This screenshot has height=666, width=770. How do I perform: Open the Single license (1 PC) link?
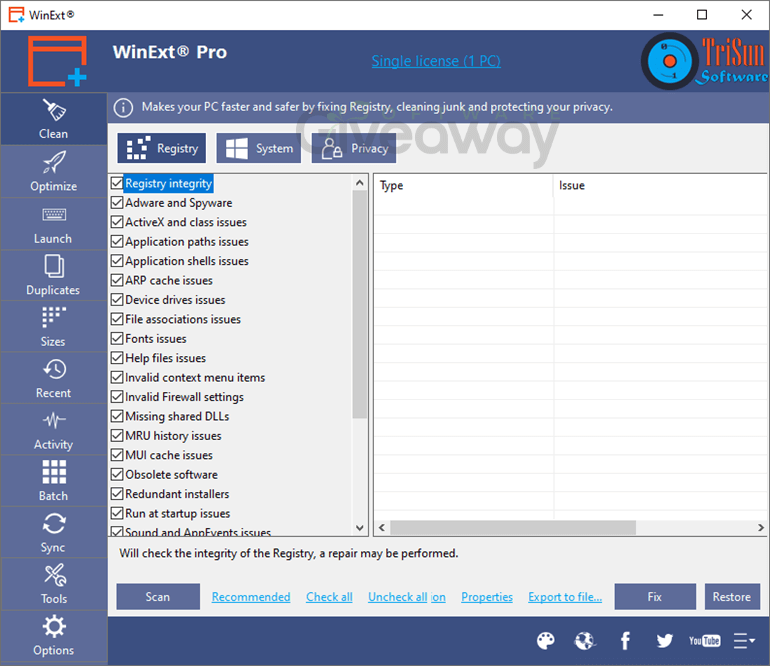click(436, 61)
